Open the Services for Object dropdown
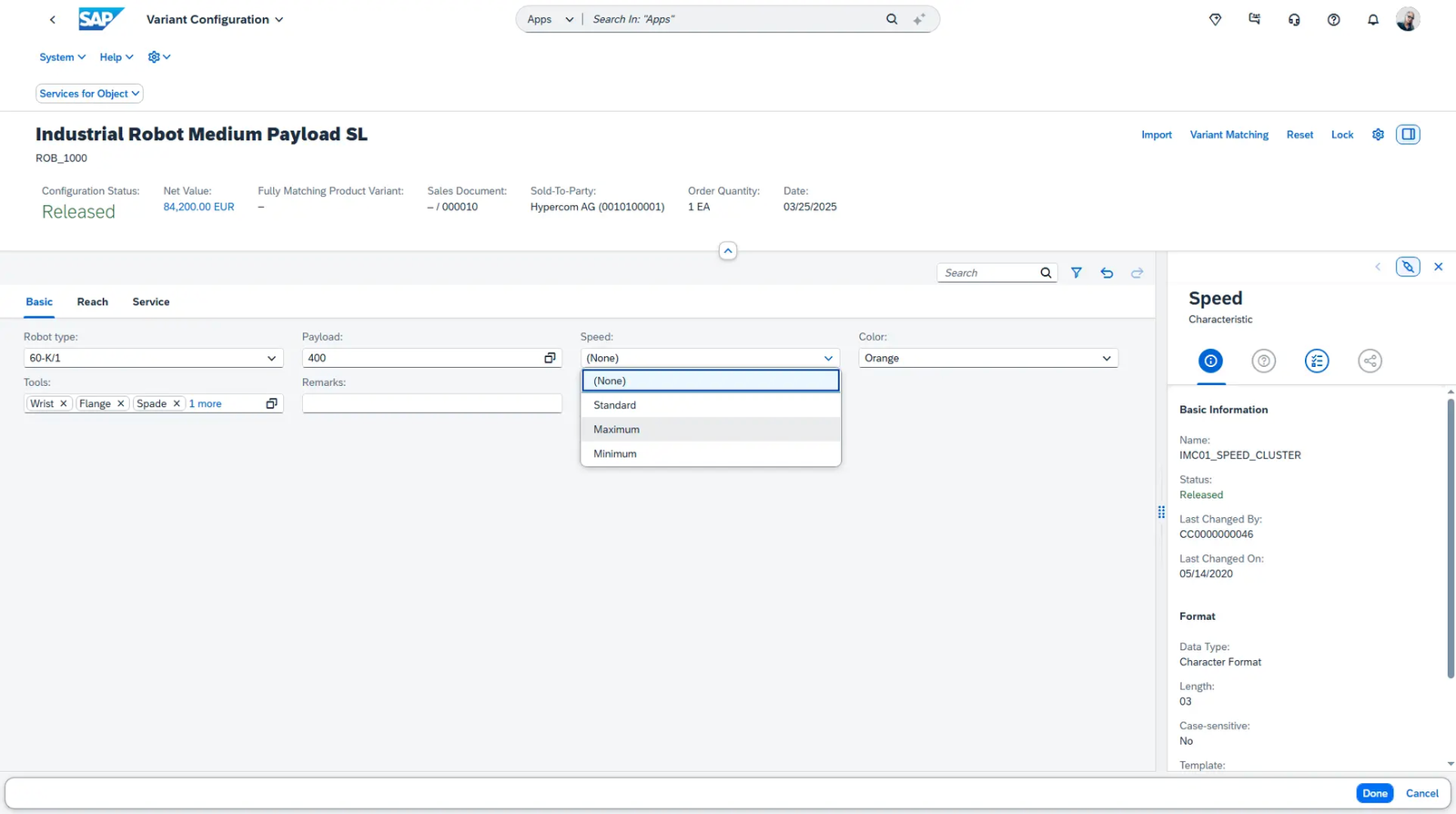This screenshot has width=1456, height=814. pos(89,93)
